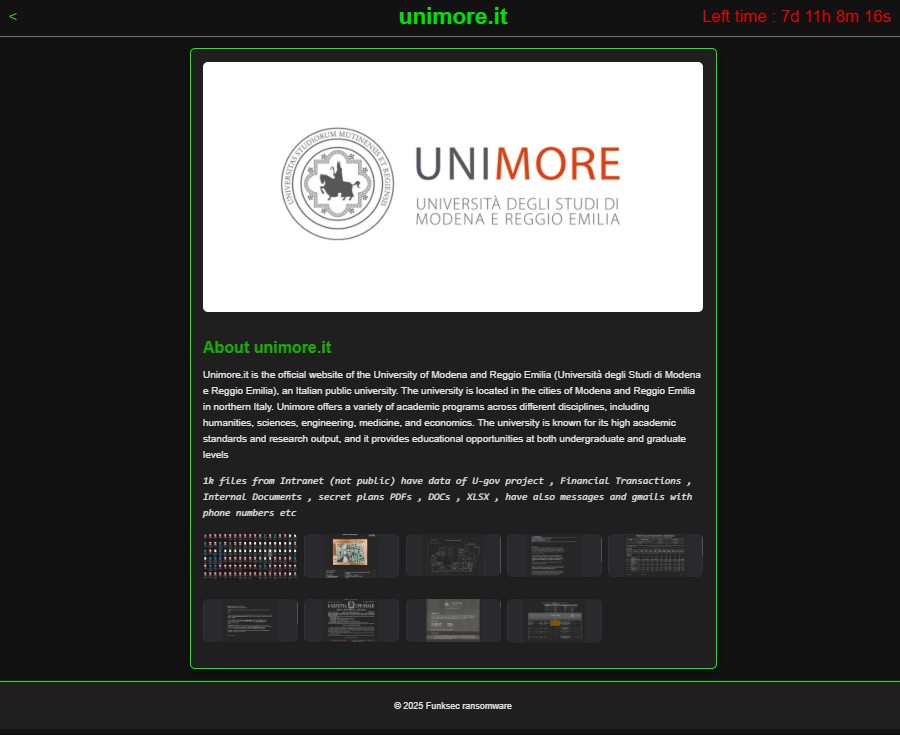The image size is (900, 735).
Task: Open the thumbnail with yellow highlighted cell
Action: coord(554,620)
